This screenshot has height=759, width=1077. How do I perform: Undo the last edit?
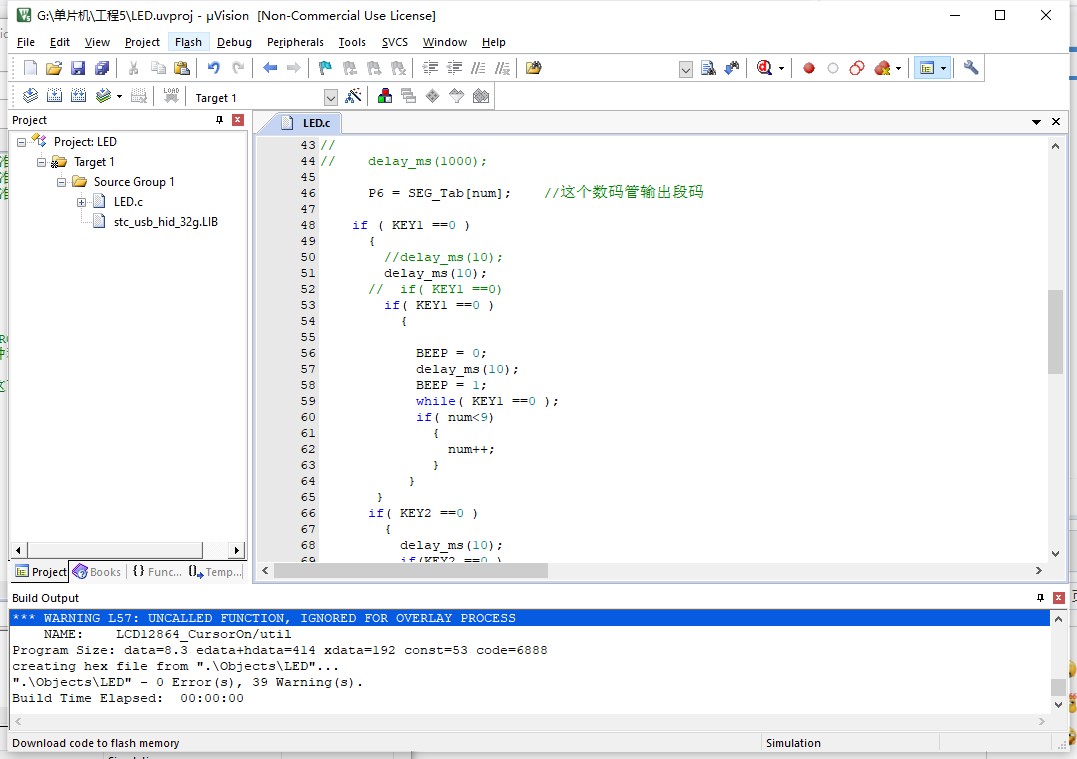(214, 68)
